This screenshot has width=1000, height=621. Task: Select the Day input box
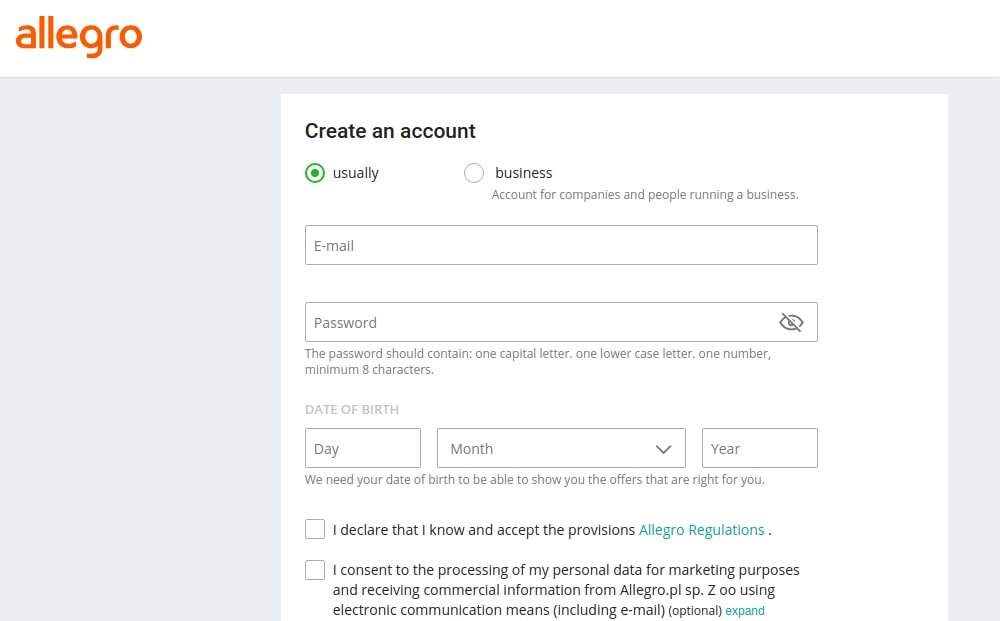(362, 448)
